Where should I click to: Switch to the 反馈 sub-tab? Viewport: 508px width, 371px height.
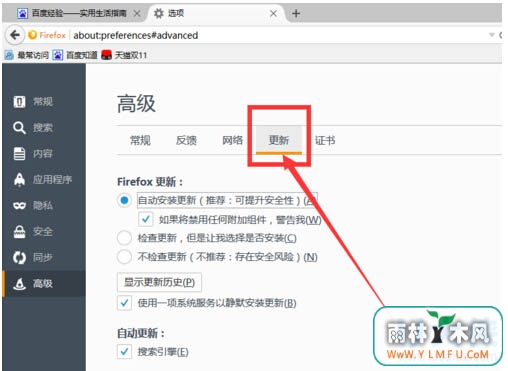point(186,140)
